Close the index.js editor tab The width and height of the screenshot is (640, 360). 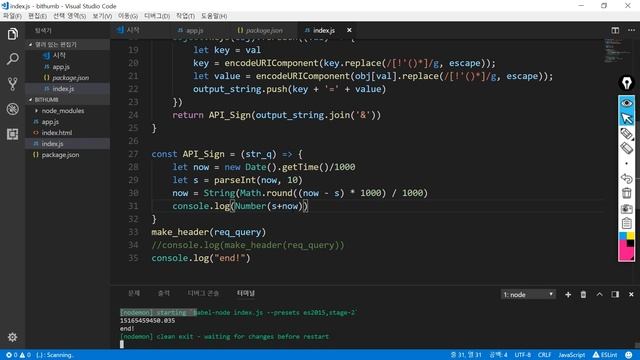[x=349, y=30]
